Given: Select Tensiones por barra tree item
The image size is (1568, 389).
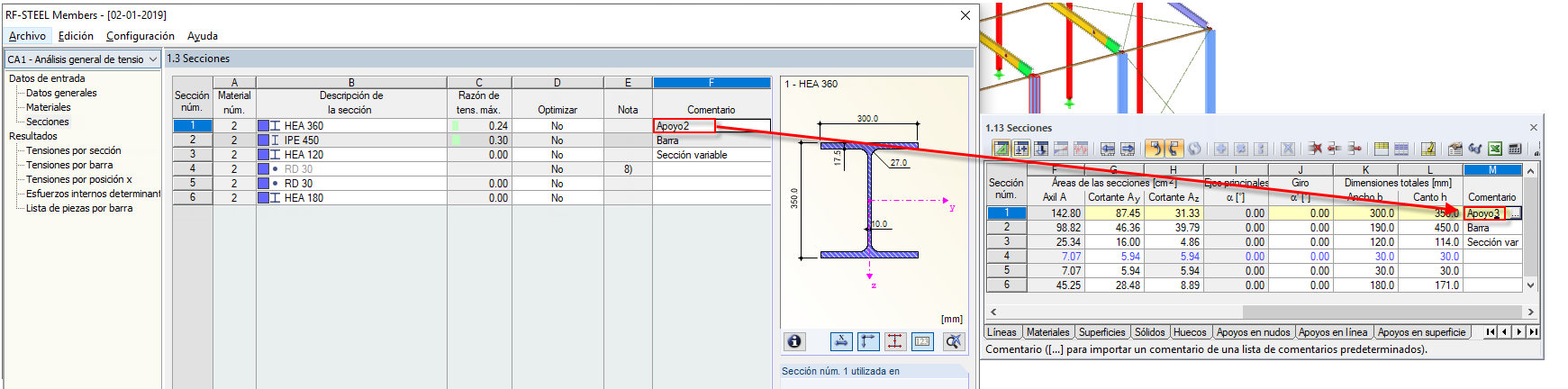Looking at the screenshot, I should [x=69, y=165].
